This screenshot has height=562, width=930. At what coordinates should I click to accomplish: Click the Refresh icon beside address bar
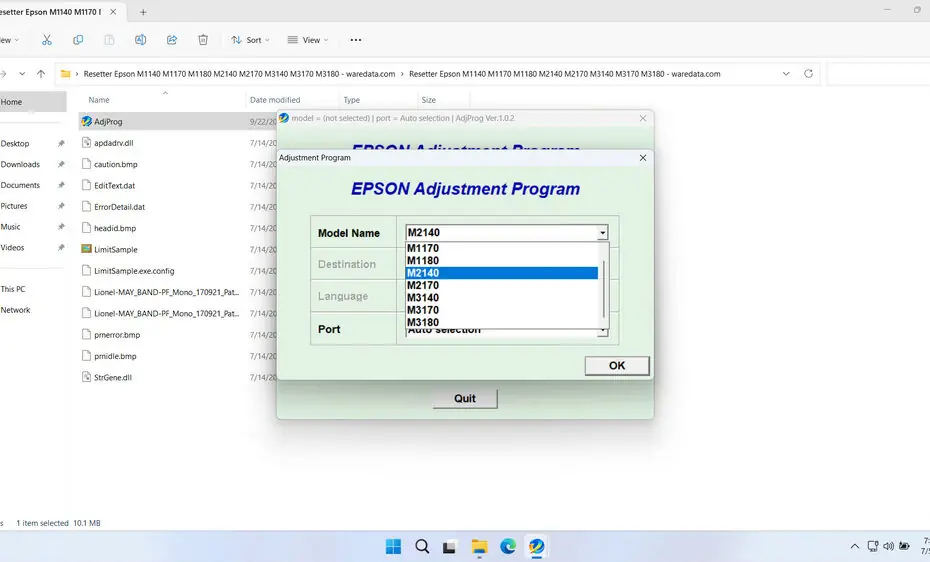tap(808, 74)
